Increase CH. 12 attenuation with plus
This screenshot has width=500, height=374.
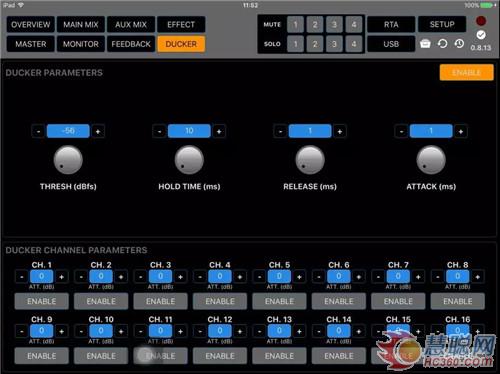240,331
